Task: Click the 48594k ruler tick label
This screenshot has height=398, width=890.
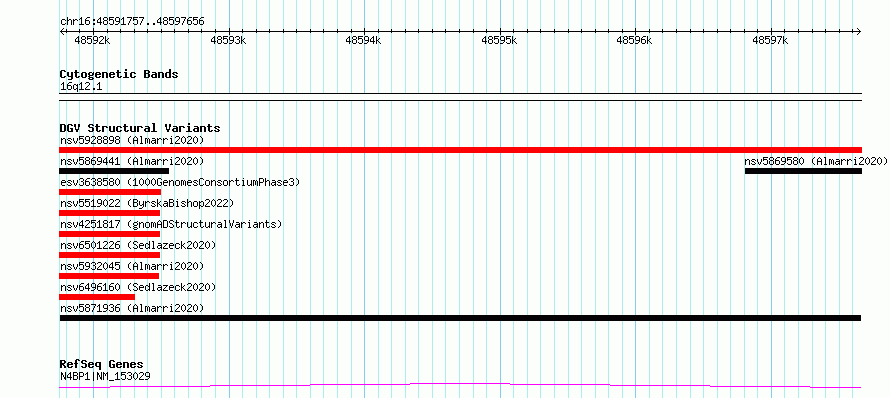Action: click(363, 40)
